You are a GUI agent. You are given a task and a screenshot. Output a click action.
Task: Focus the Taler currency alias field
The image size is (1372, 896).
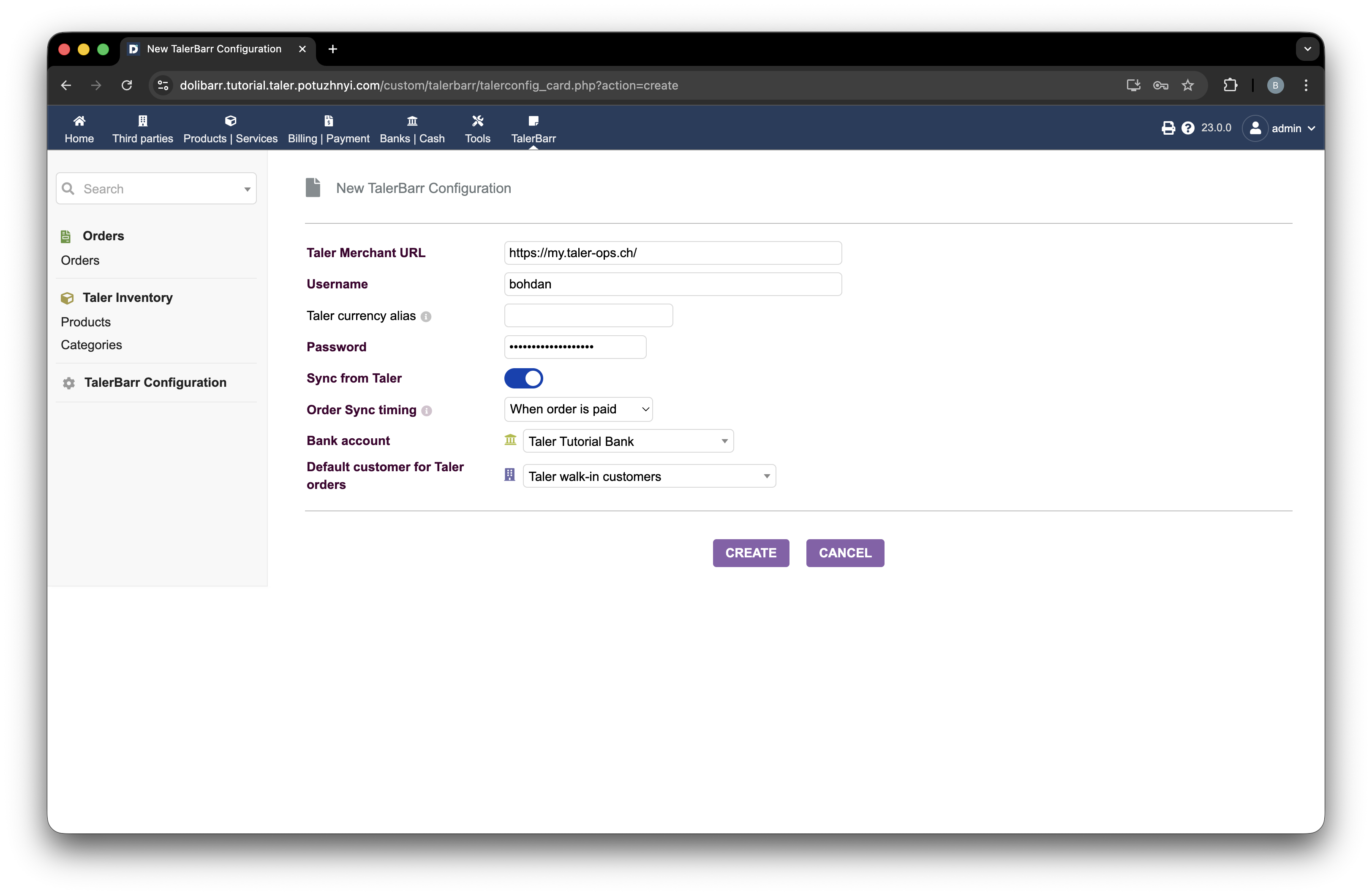(x=588, y=316)
